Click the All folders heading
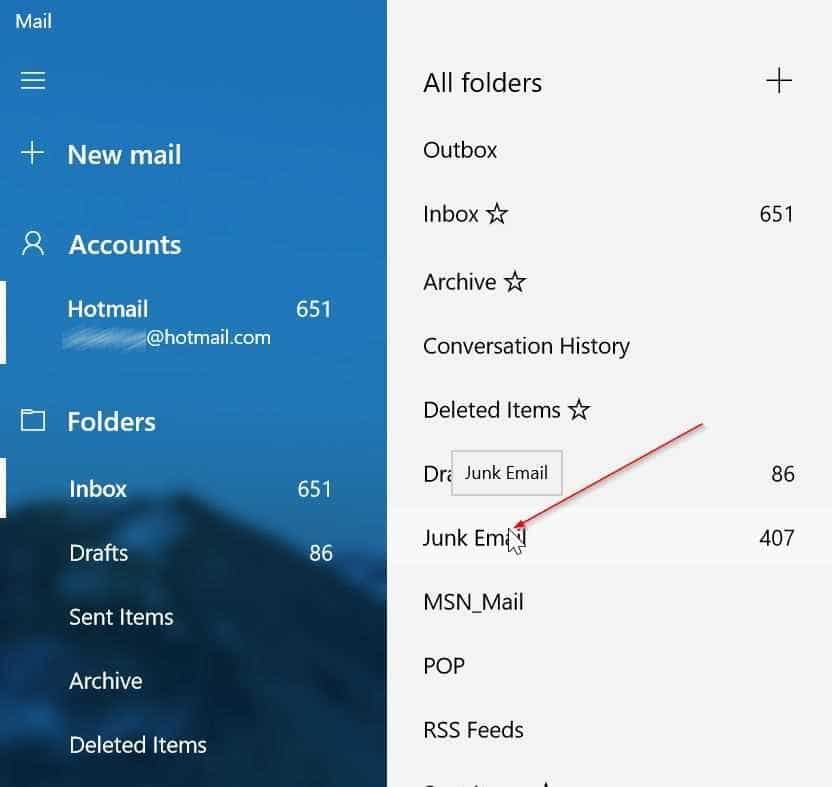This screenshot has width=832, height=787. point(482,83)
